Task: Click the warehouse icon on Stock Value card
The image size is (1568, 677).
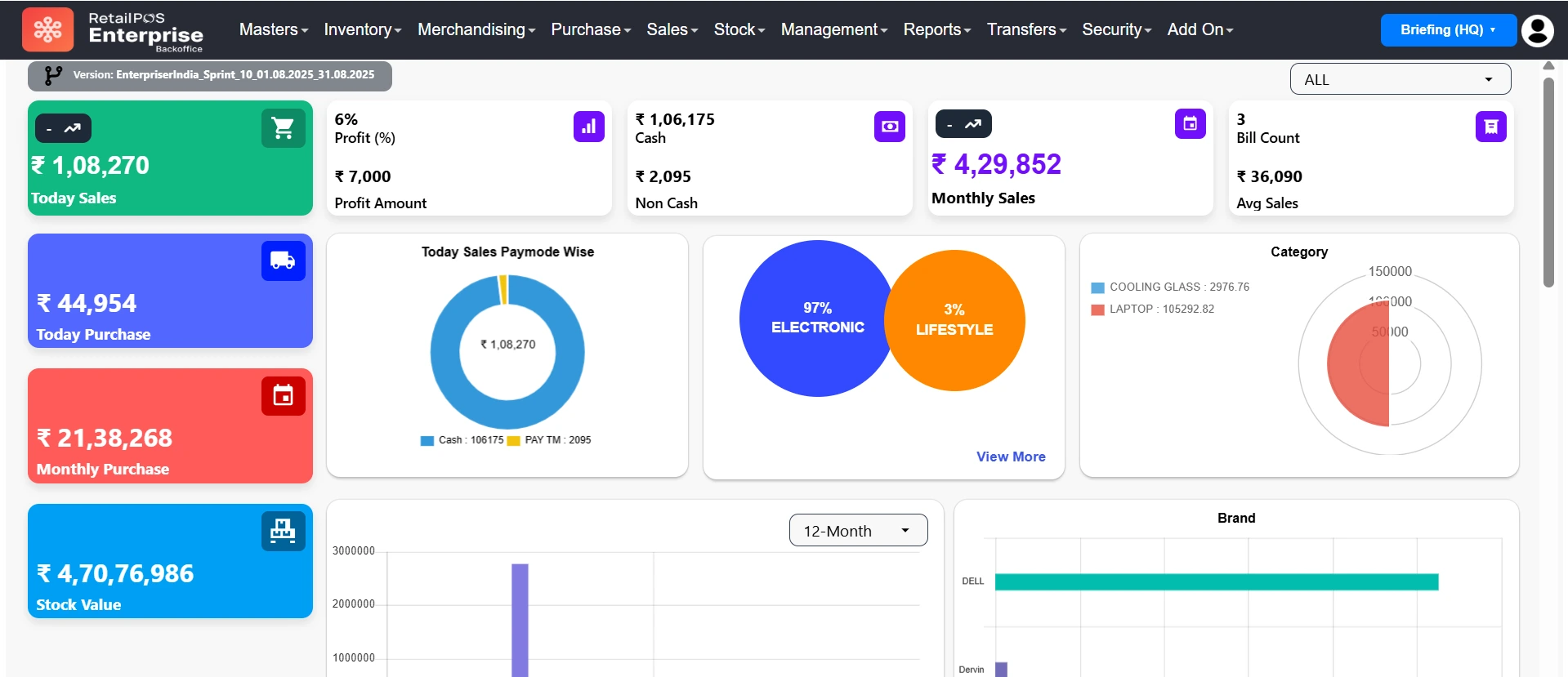Action: [283, 531]
